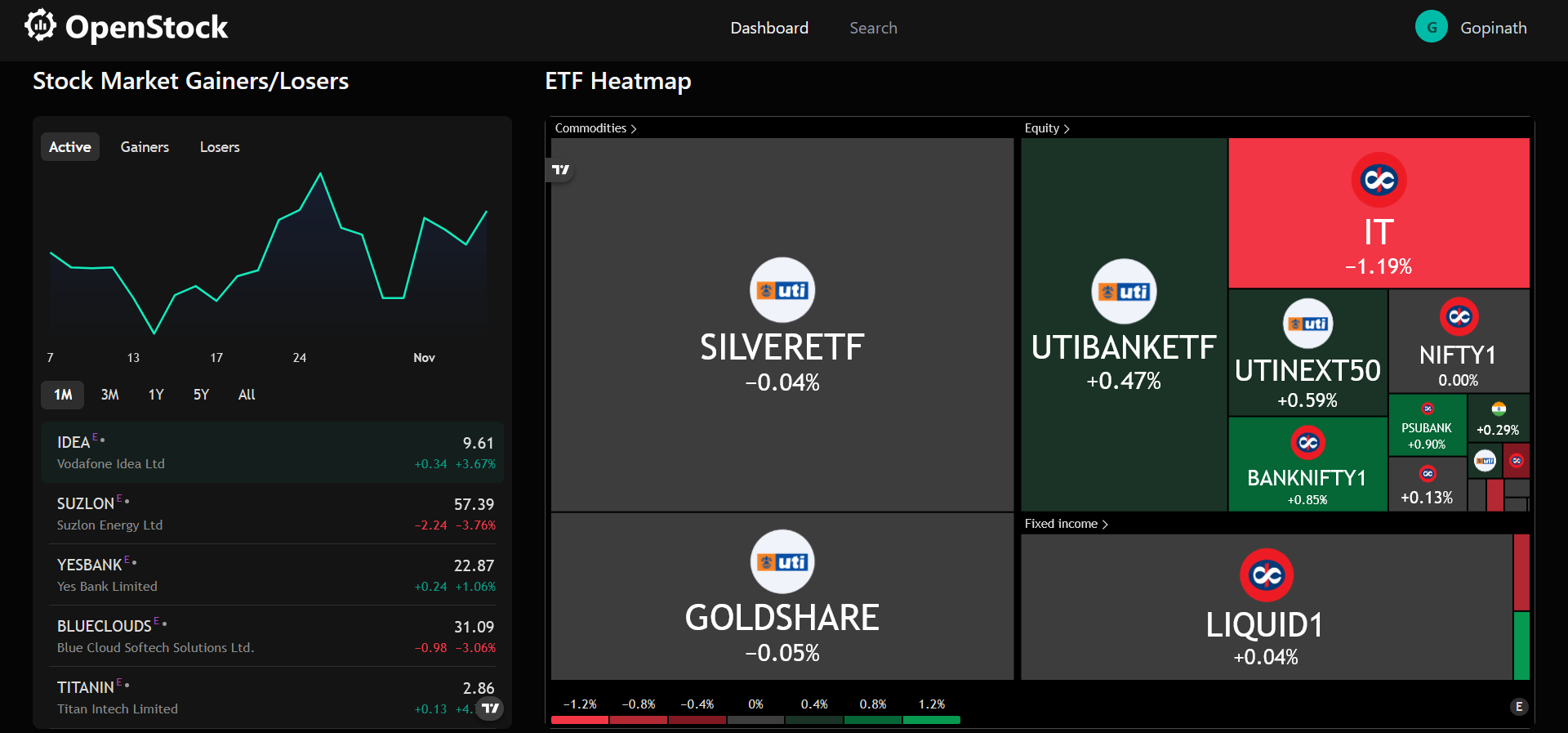1568x733 pixels.
Task: Open the Gopinath profile name
Action: point(1493,28)
